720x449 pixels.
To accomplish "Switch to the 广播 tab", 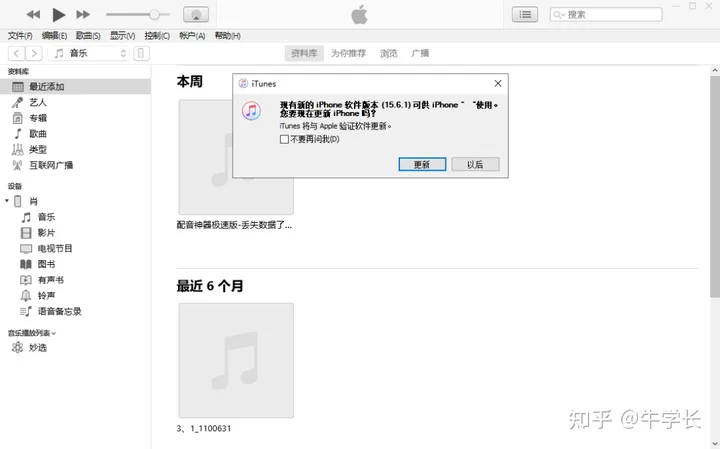I will 420,54.
